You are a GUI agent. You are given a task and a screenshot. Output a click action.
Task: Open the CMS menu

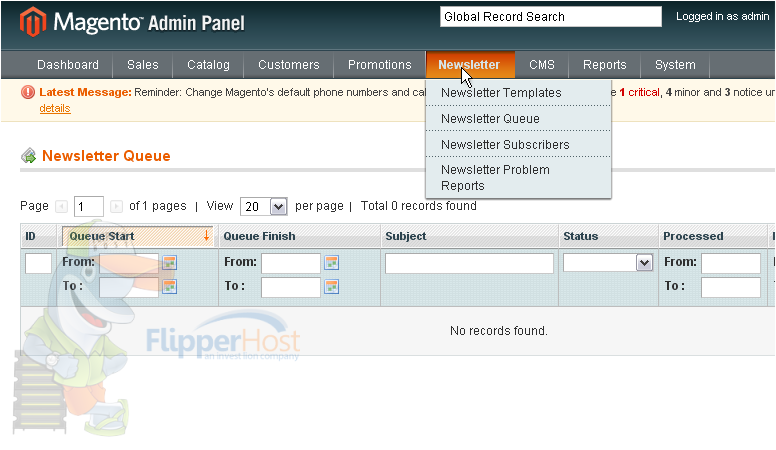pyautogui.click(x=542, y=65)
